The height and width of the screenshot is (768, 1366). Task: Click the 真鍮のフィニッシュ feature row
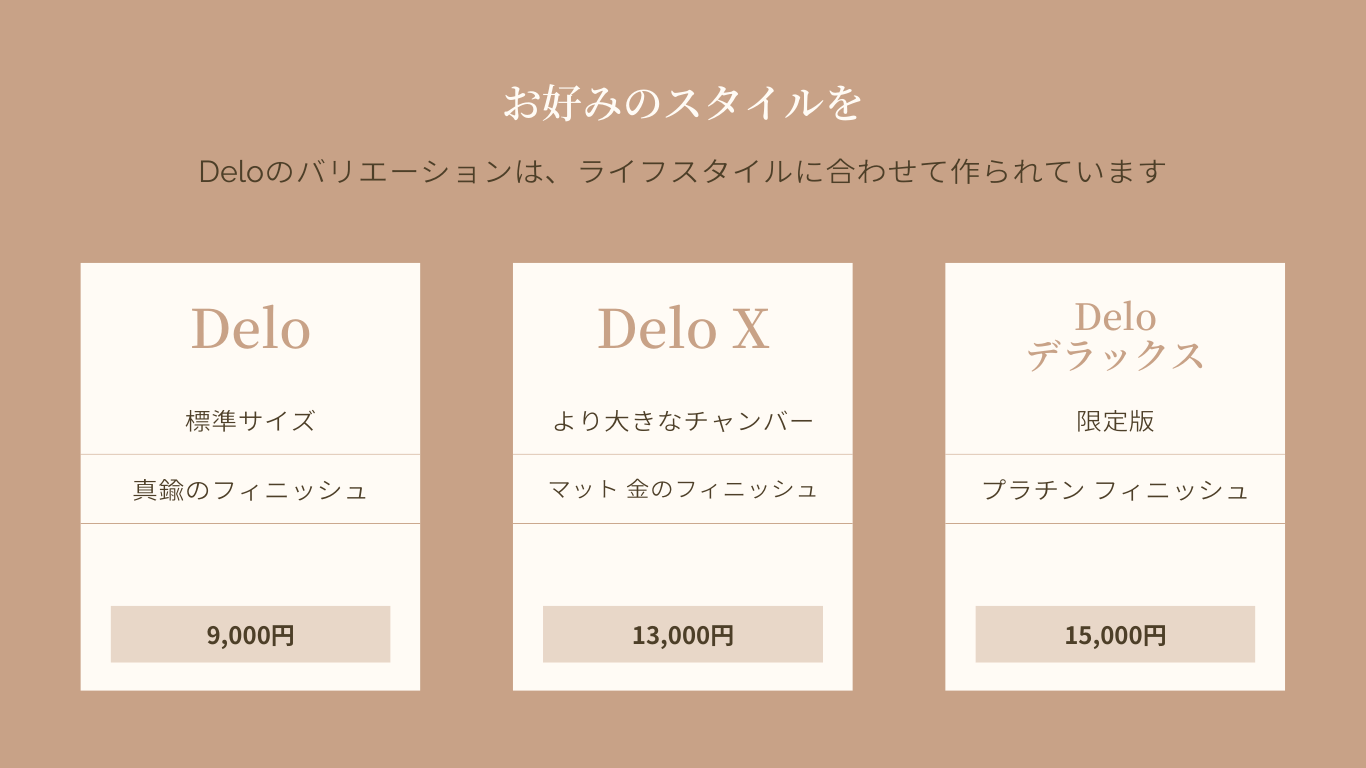point(250,490)
